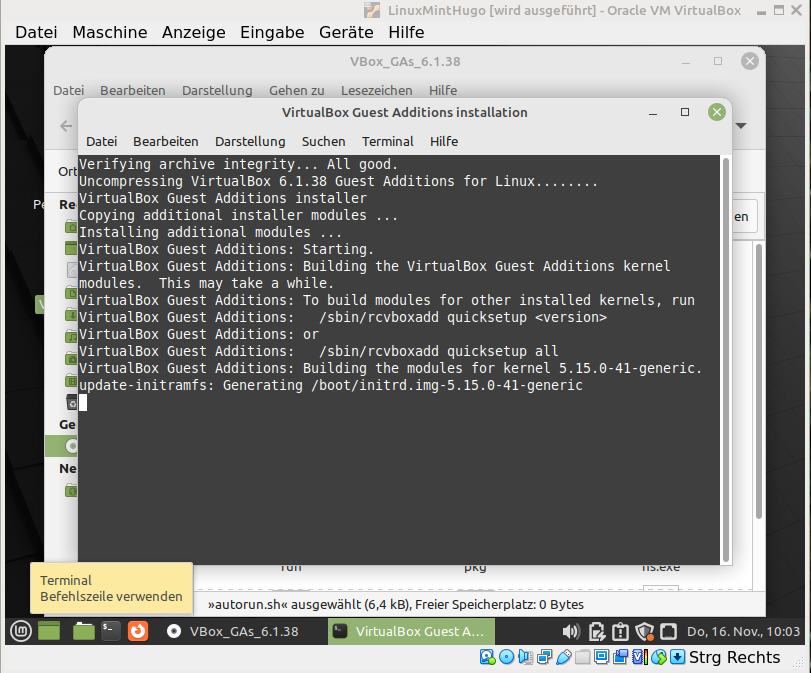Click the line 'update-initramfs: Generating /boot/initrd.img'
The width and height of the screenshot is (811, 673).
331,385
